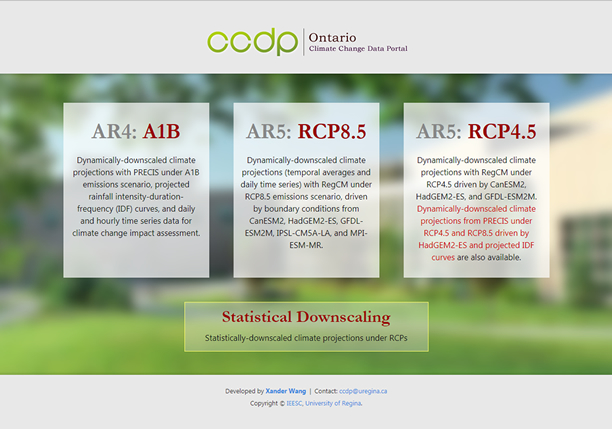Click the Statistical Downscaling heading
The height and width of the screenshot is (429, 612).
pos(306,317)
